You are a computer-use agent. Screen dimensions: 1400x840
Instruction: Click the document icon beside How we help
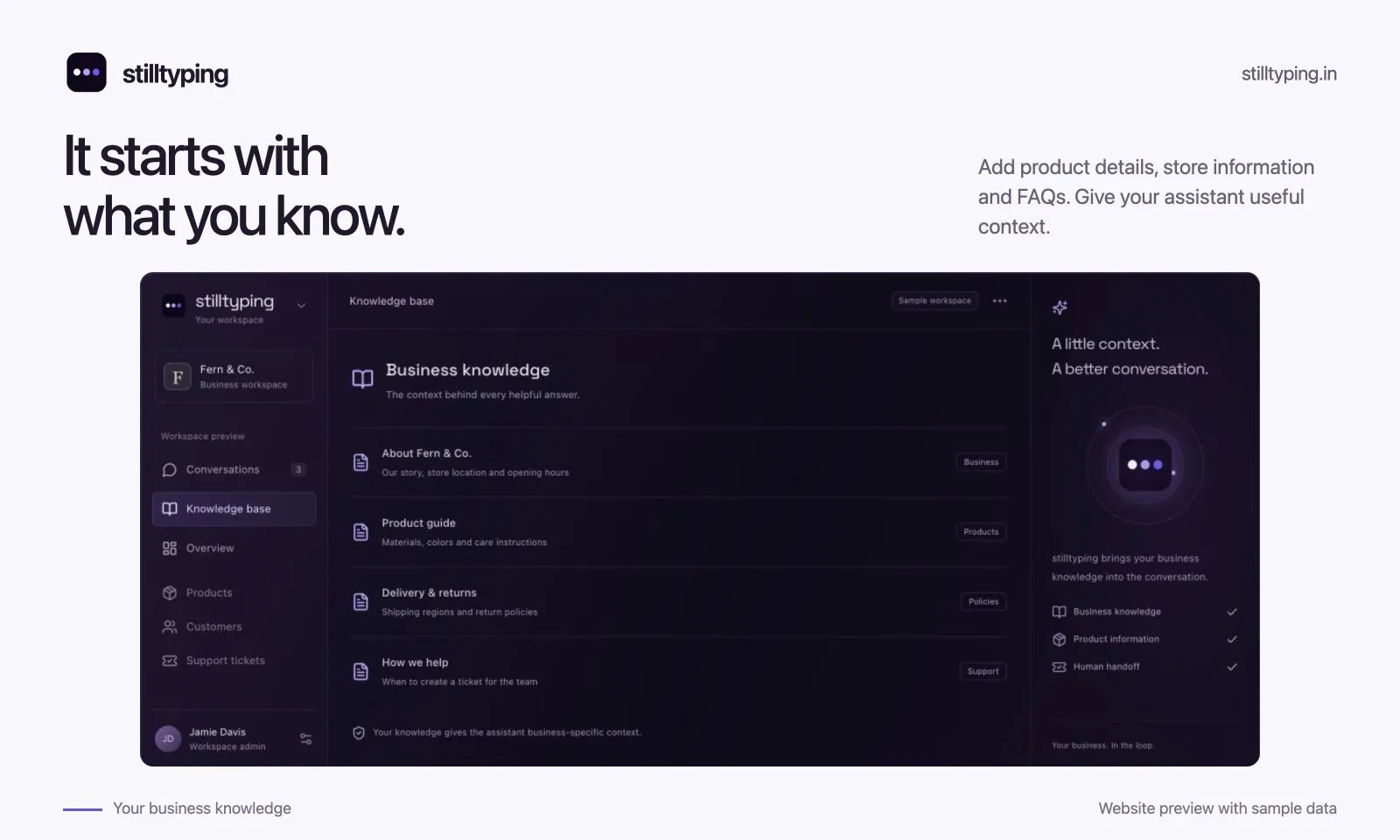(360, 672)
